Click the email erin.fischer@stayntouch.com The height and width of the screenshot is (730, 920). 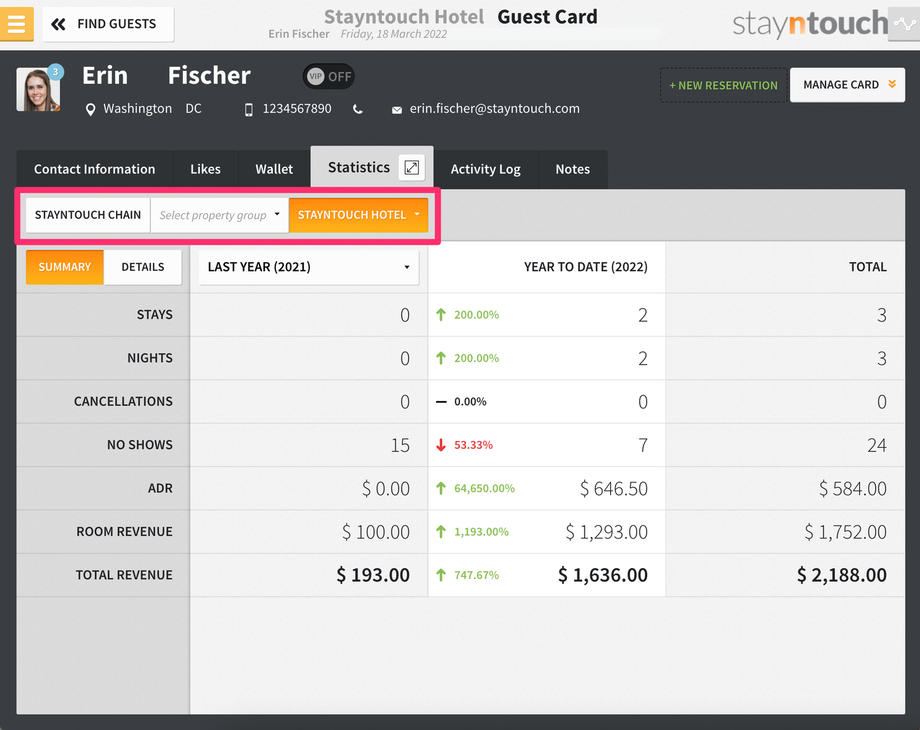(495, 109)
